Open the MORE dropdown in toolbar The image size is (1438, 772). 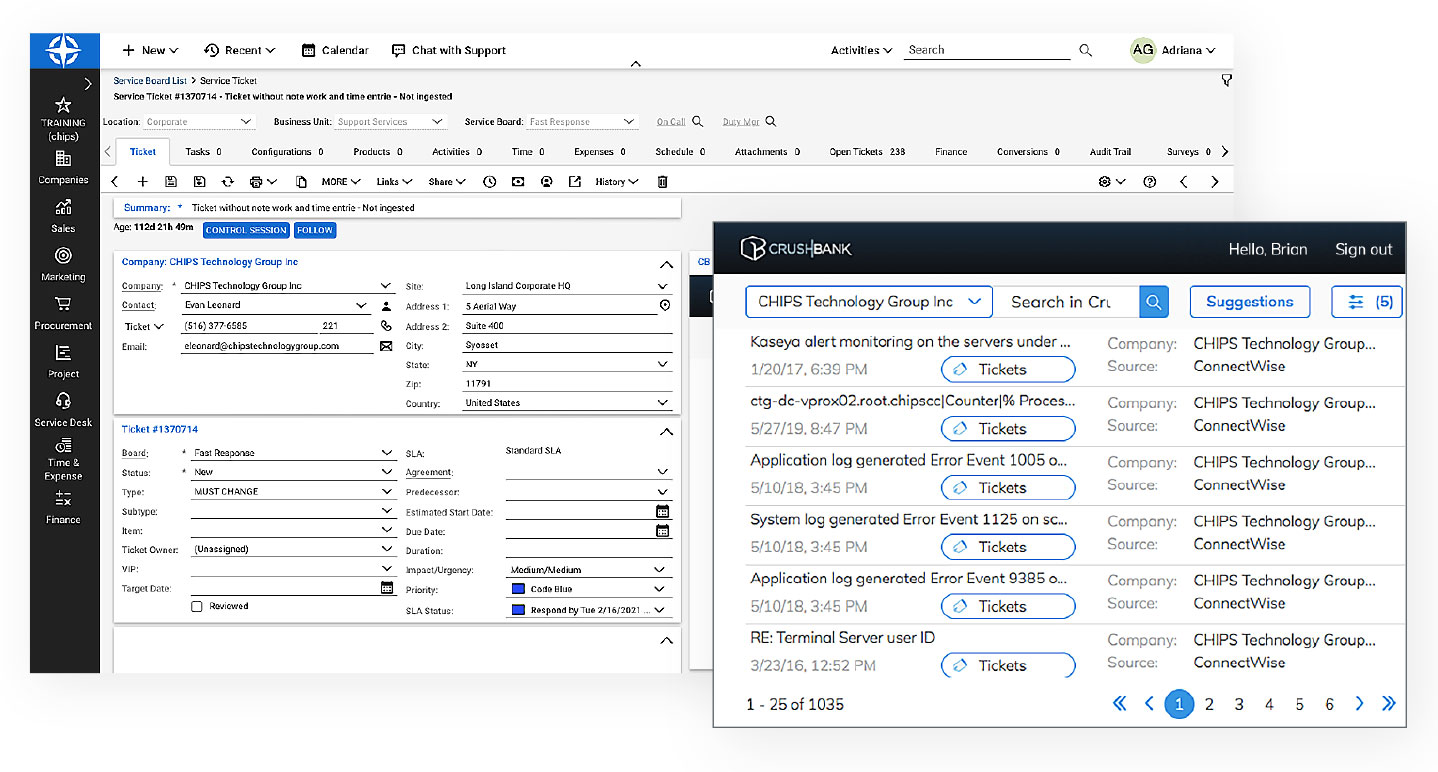point(341,182)
